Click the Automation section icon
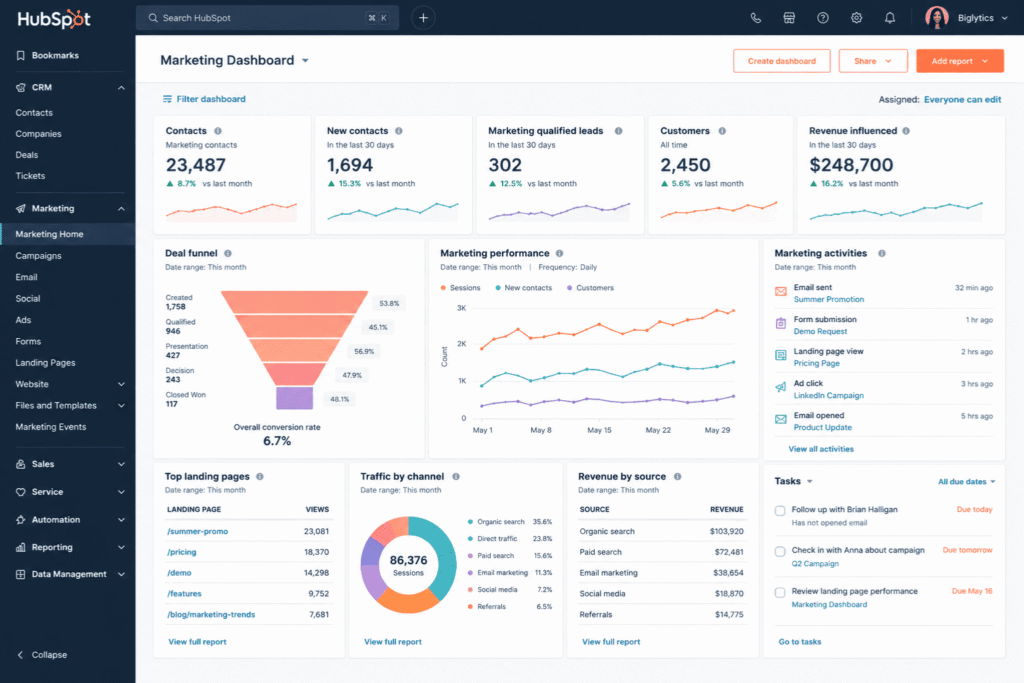 pos(20,520)
